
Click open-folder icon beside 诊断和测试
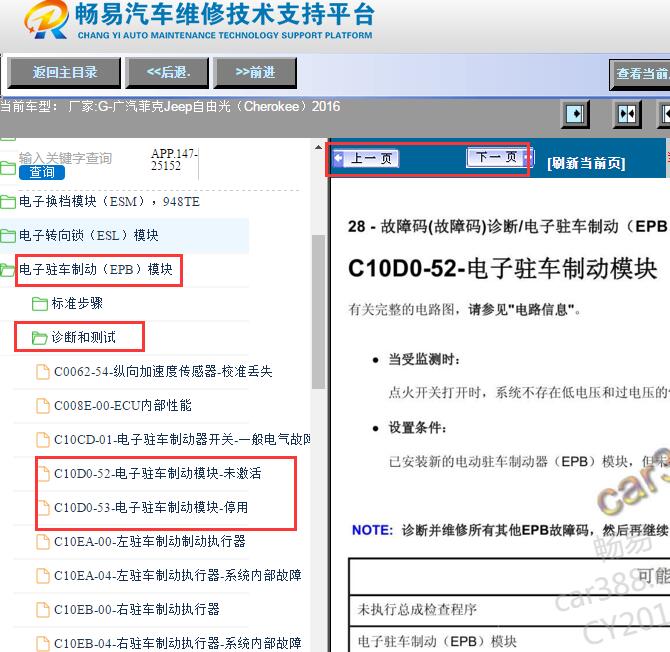click(x=40, y=338)
